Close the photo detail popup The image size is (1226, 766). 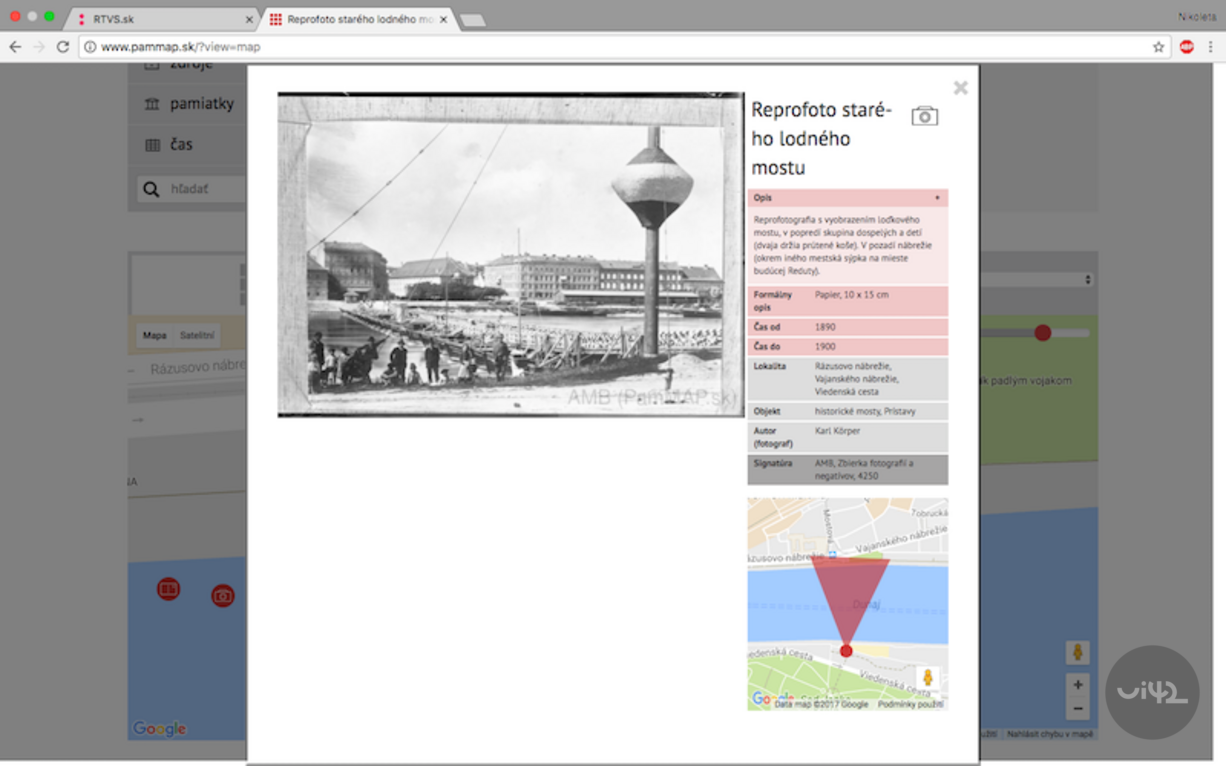960,88
